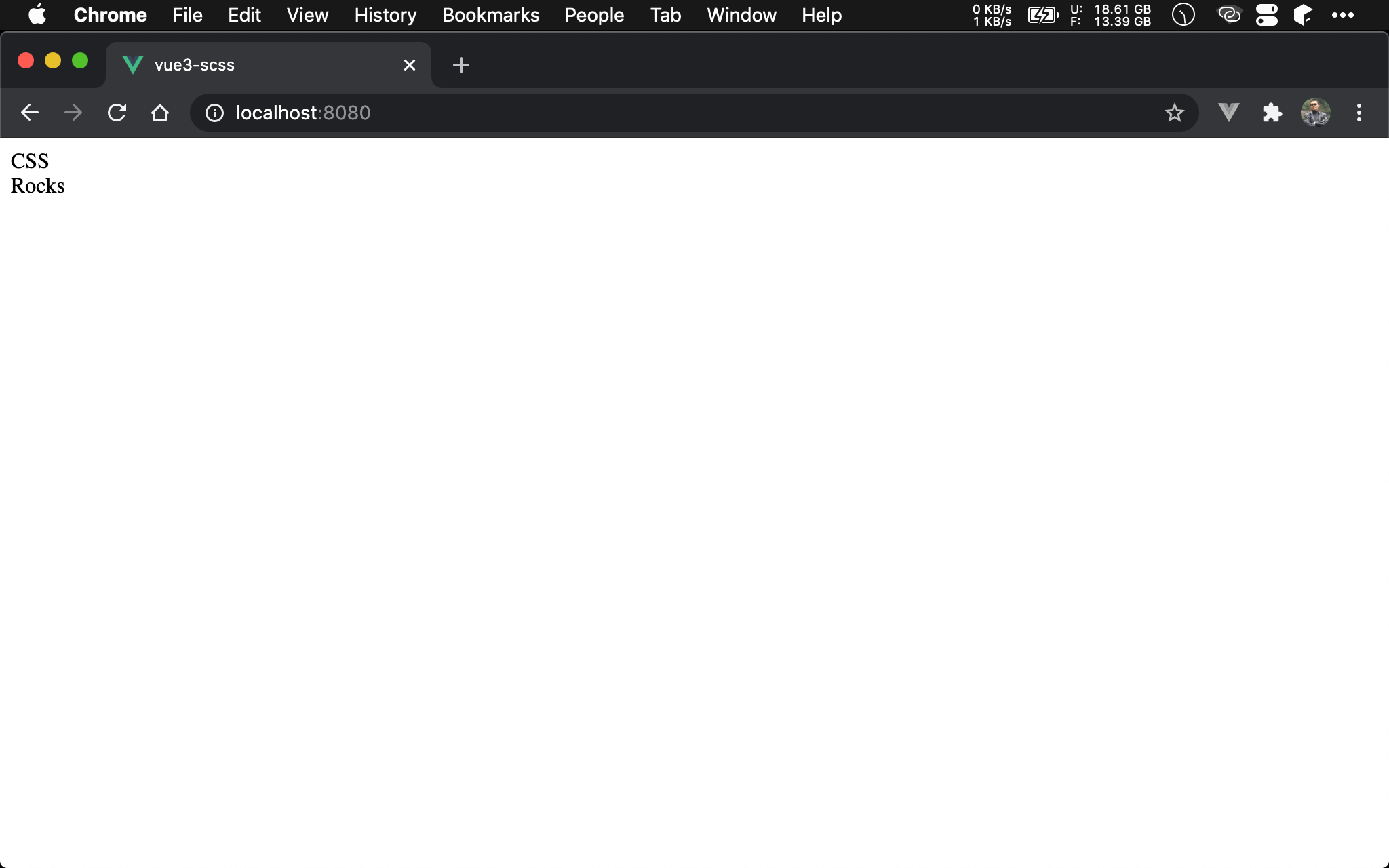Click the browser back arrow
Screen dimensions: 1389x868
(30, 113)
